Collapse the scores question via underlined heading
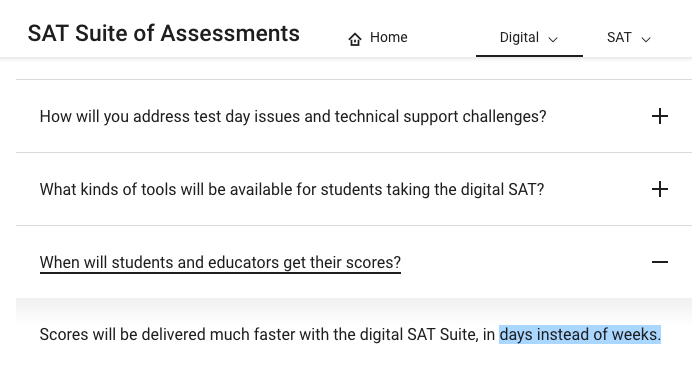This screenshot has height=382, width=692. (220, 262)
